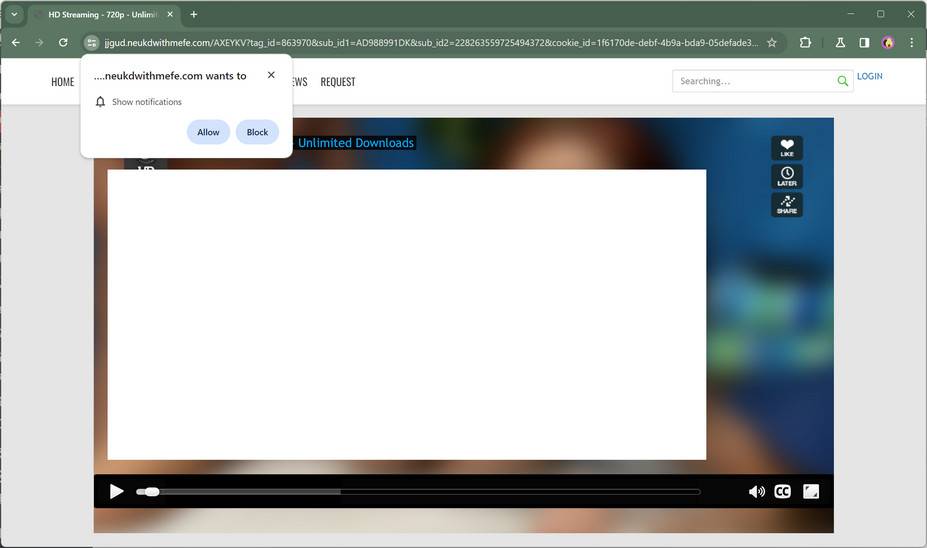Select the HD Streaming - 720p tab

click(x=105, y=14)
